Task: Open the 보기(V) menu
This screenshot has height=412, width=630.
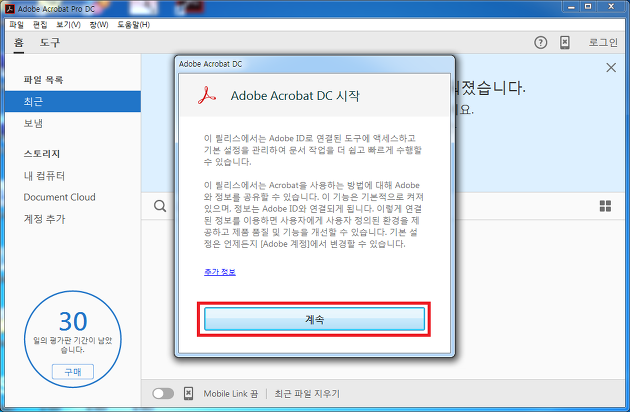Action: point(68,25)
